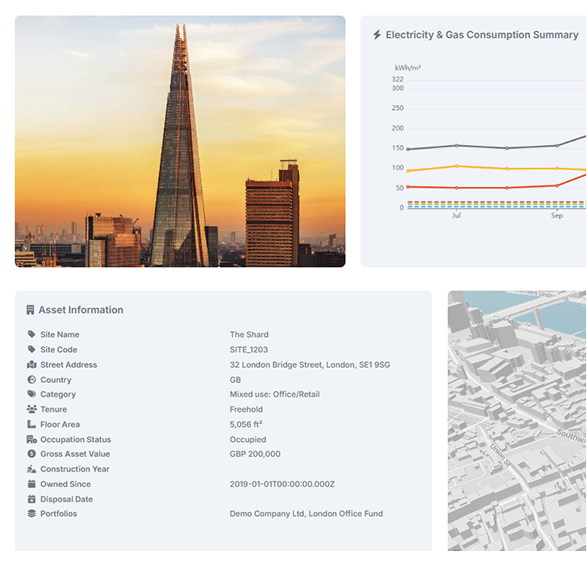Click the value 'The Shard'
587x564 pixels.
coord(249,334)
